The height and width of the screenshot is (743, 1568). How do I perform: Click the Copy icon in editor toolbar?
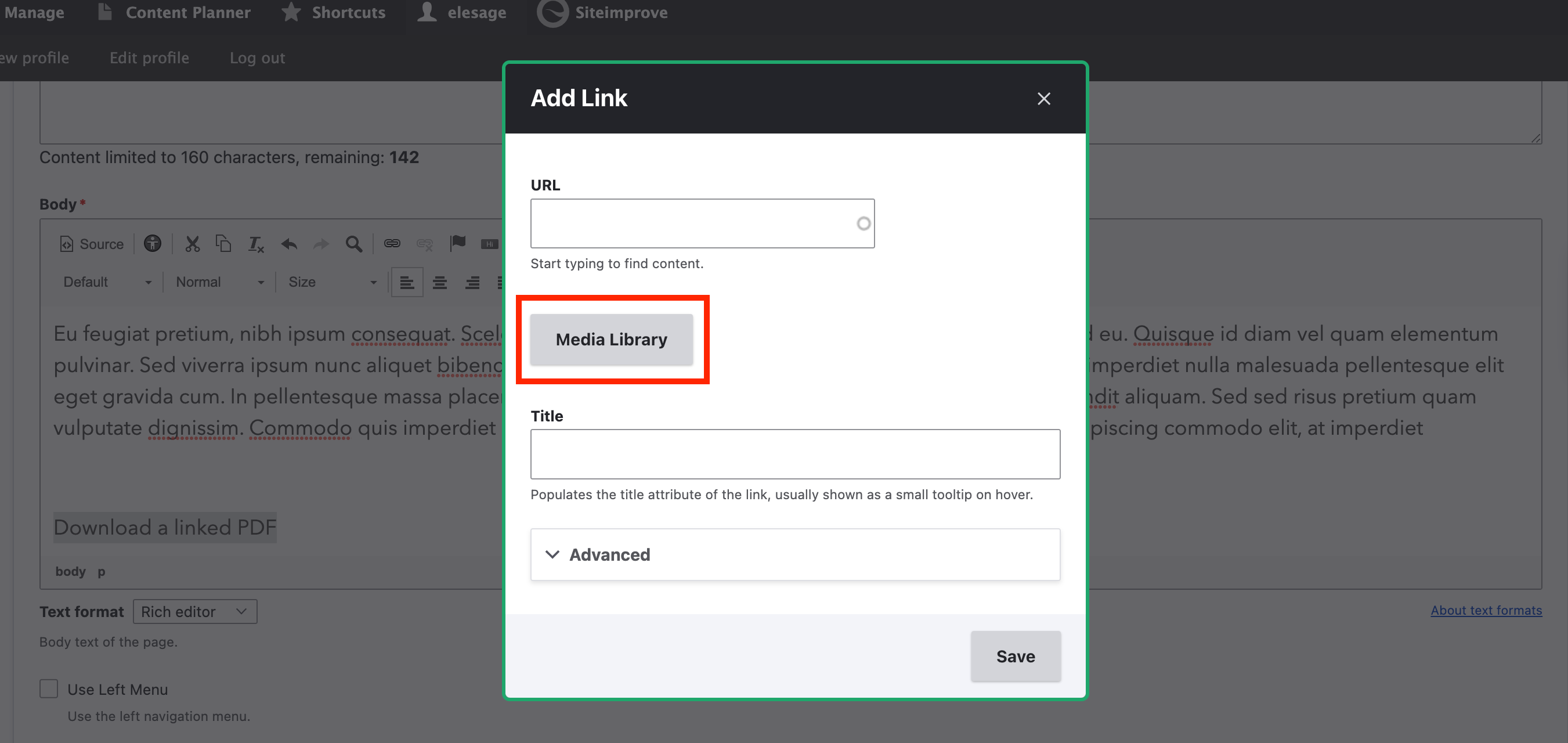click(x=223, y=244)
